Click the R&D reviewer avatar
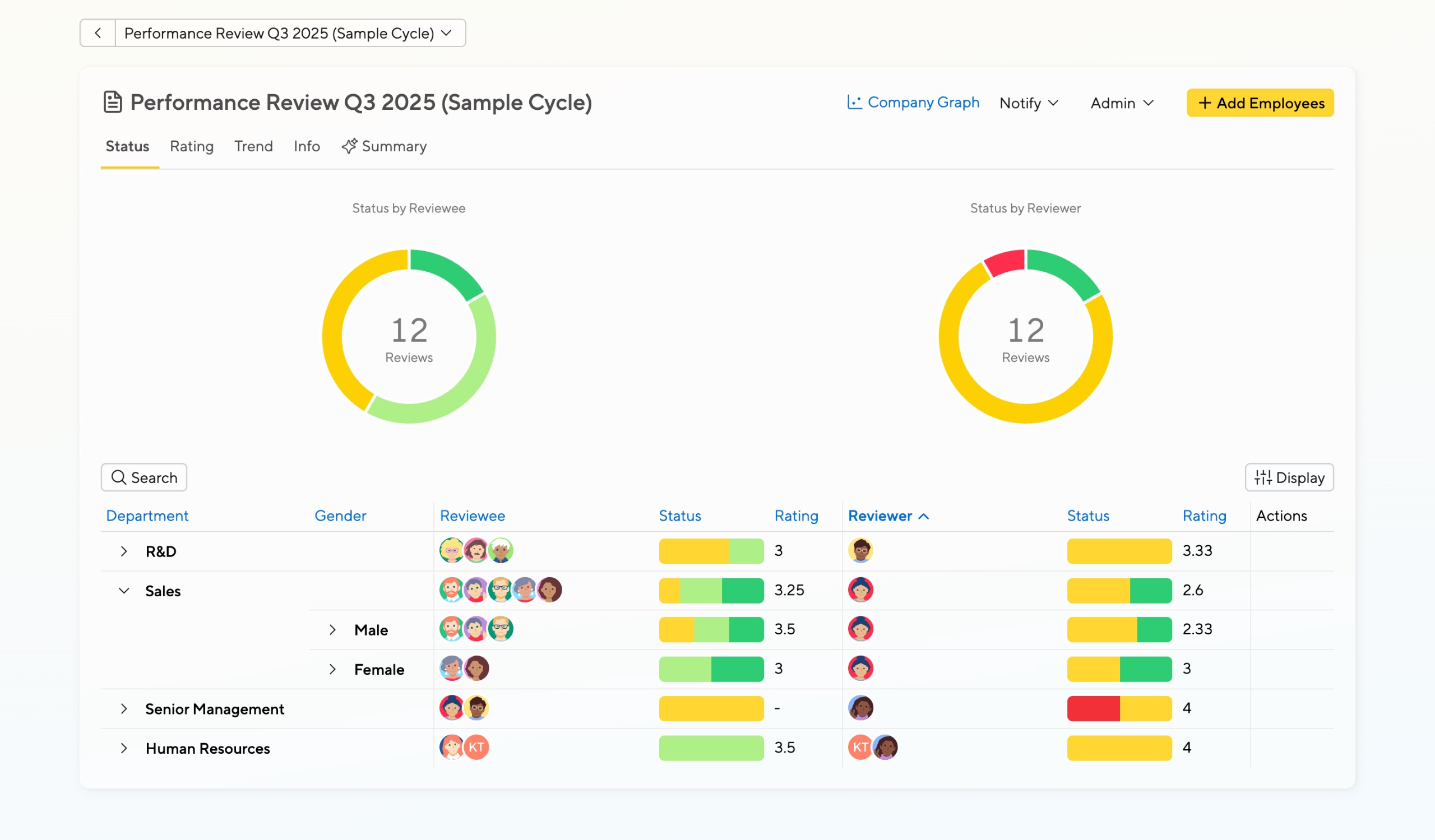Screen dimensions: 1435x840 [x=860, y=551]
